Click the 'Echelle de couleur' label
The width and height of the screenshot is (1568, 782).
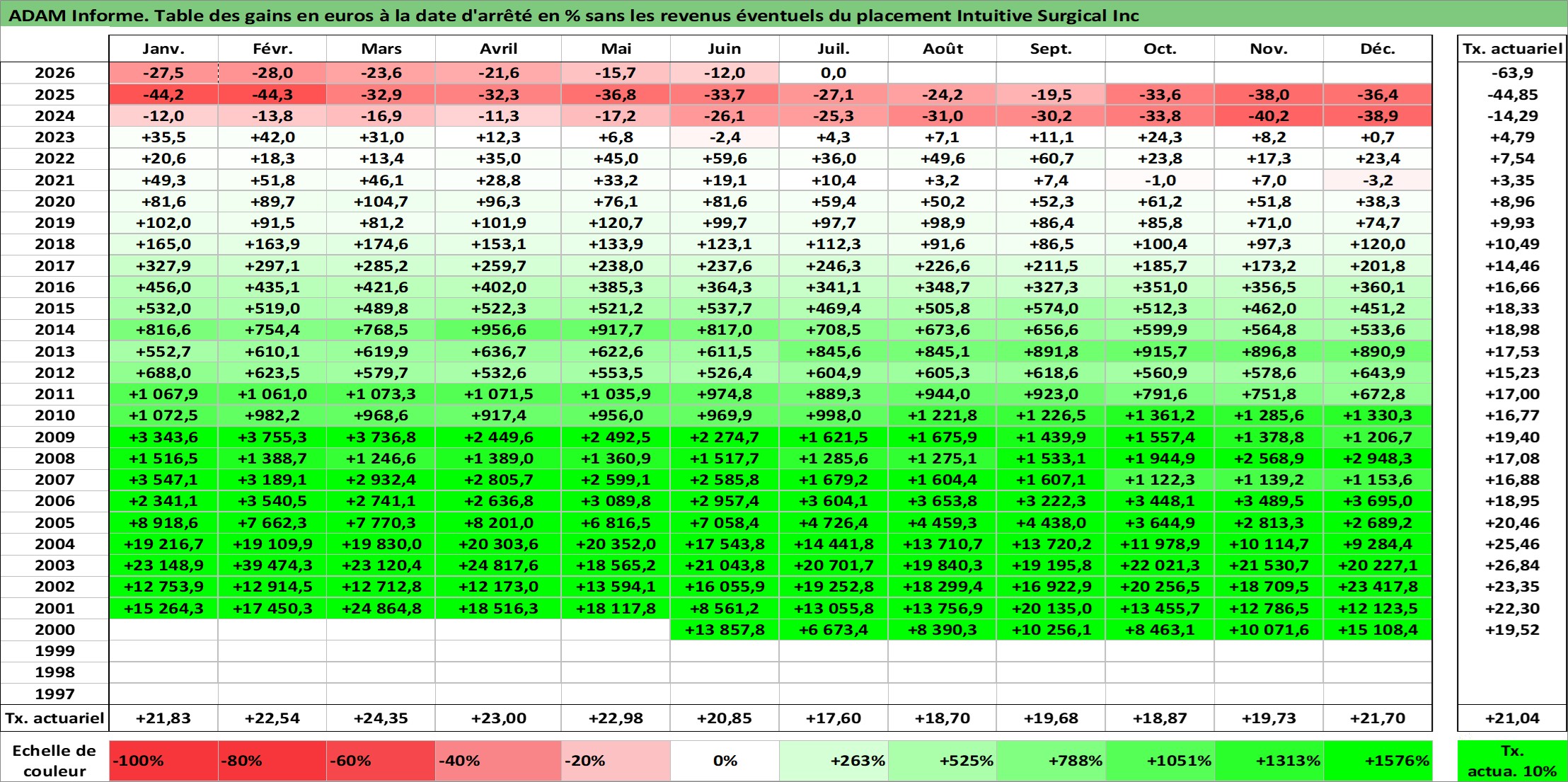tap(54, 761)
